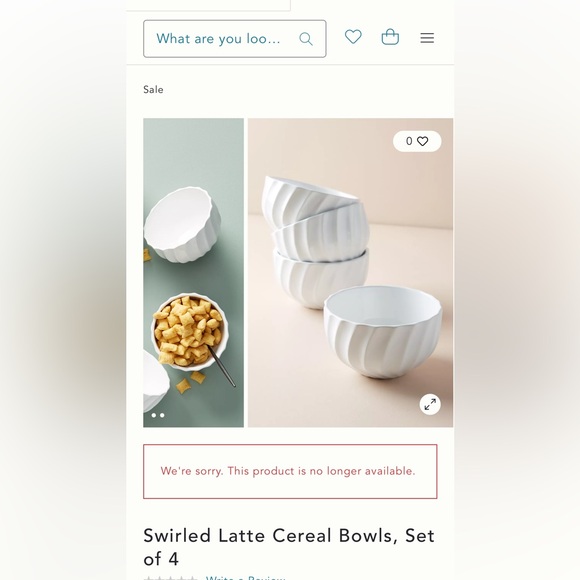Open the wishlist heart icon in header
580x580 pixels.
click(353, 37)
